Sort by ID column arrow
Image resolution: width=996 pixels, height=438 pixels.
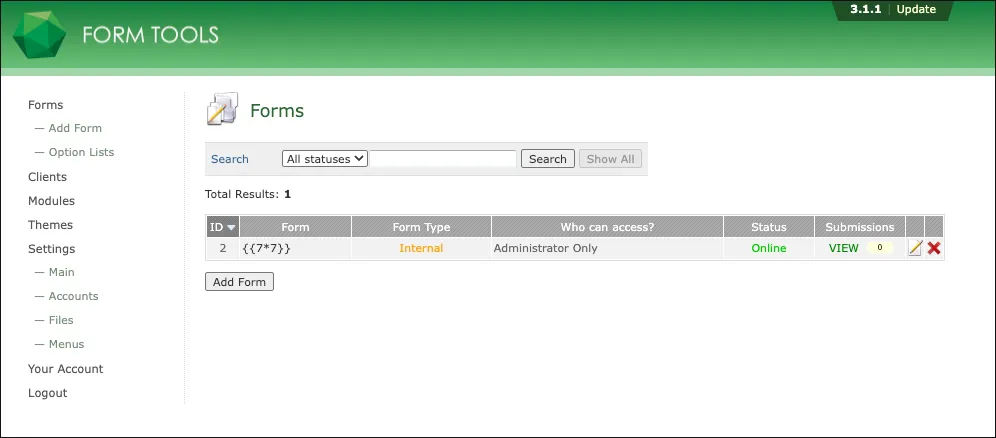pos(232,227)
